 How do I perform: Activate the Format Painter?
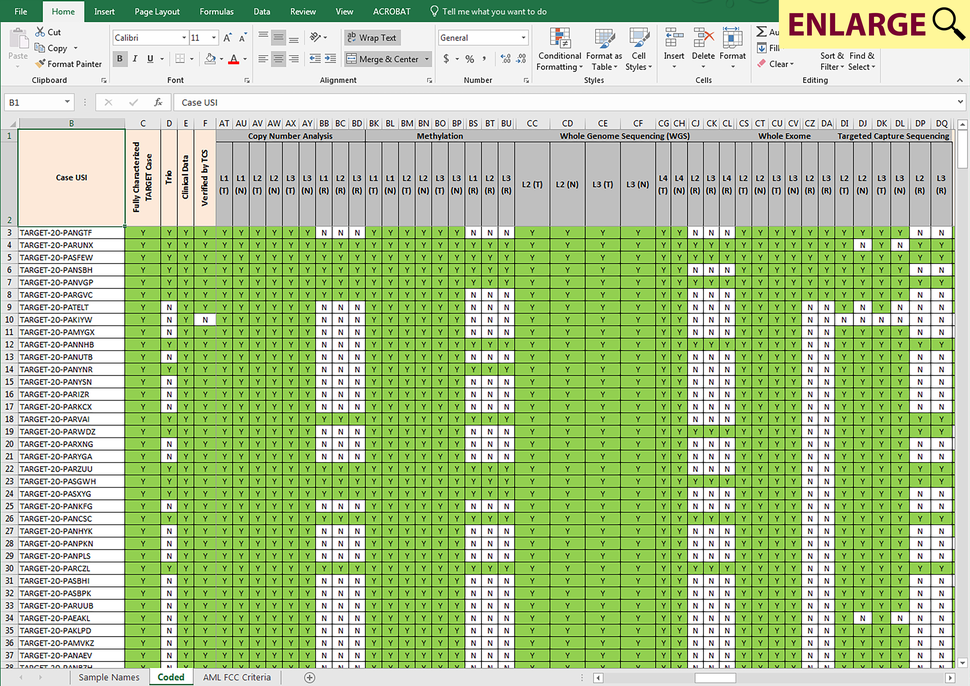(68, 63)
